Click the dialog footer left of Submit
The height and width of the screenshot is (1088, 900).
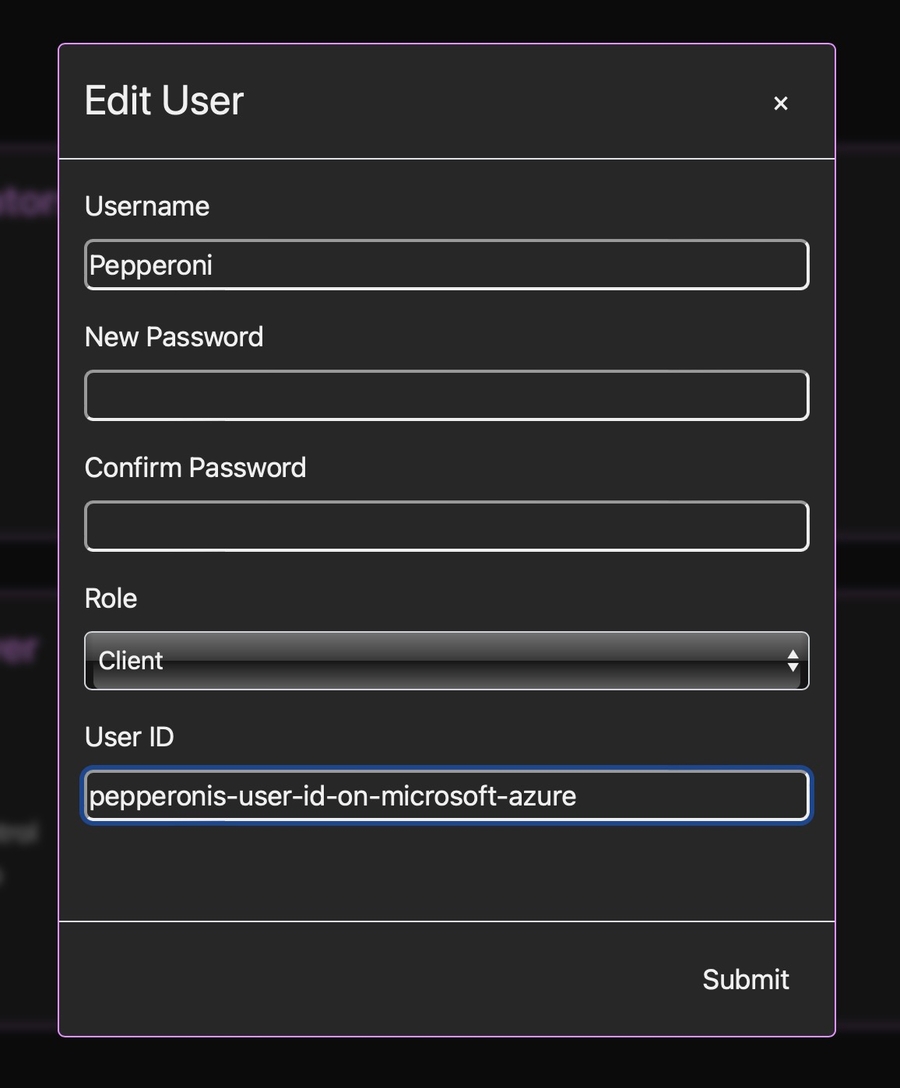[350, 979]
